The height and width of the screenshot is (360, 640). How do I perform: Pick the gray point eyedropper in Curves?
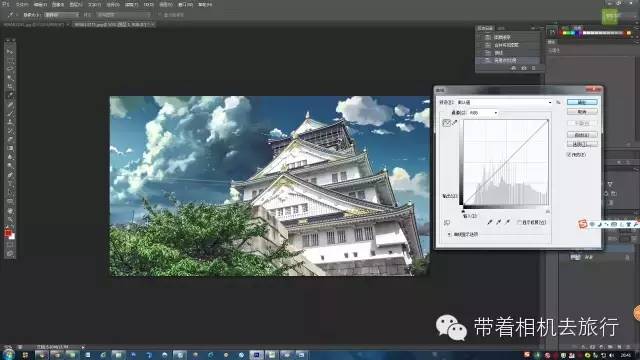click(x=499, y=222)
